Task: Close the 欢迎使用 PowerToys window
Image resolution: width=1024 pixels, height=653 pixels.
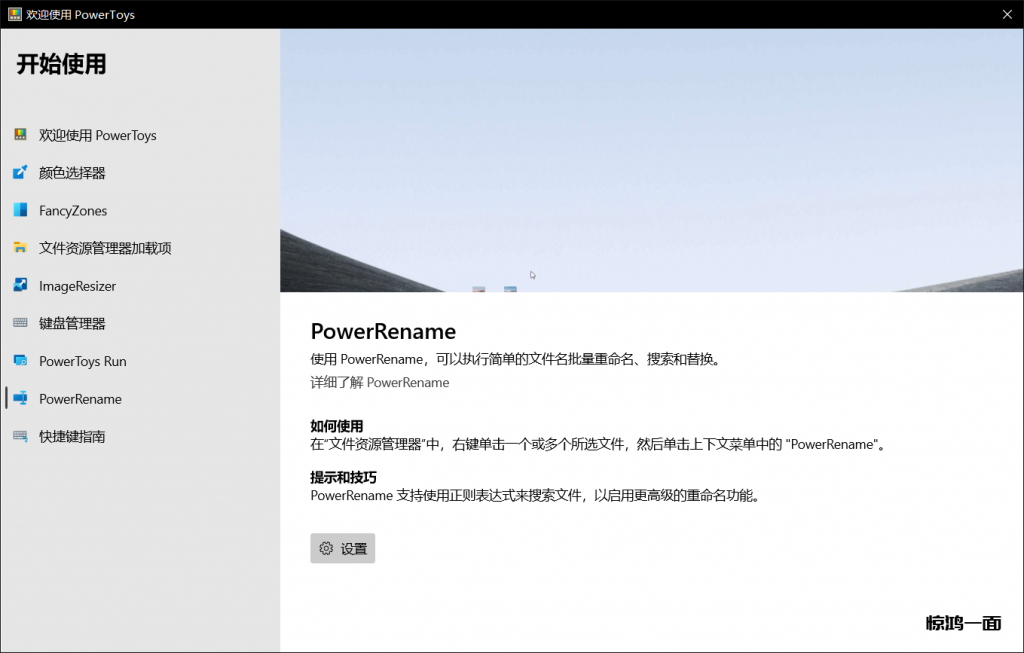Action: click(x=1007, y=14)
